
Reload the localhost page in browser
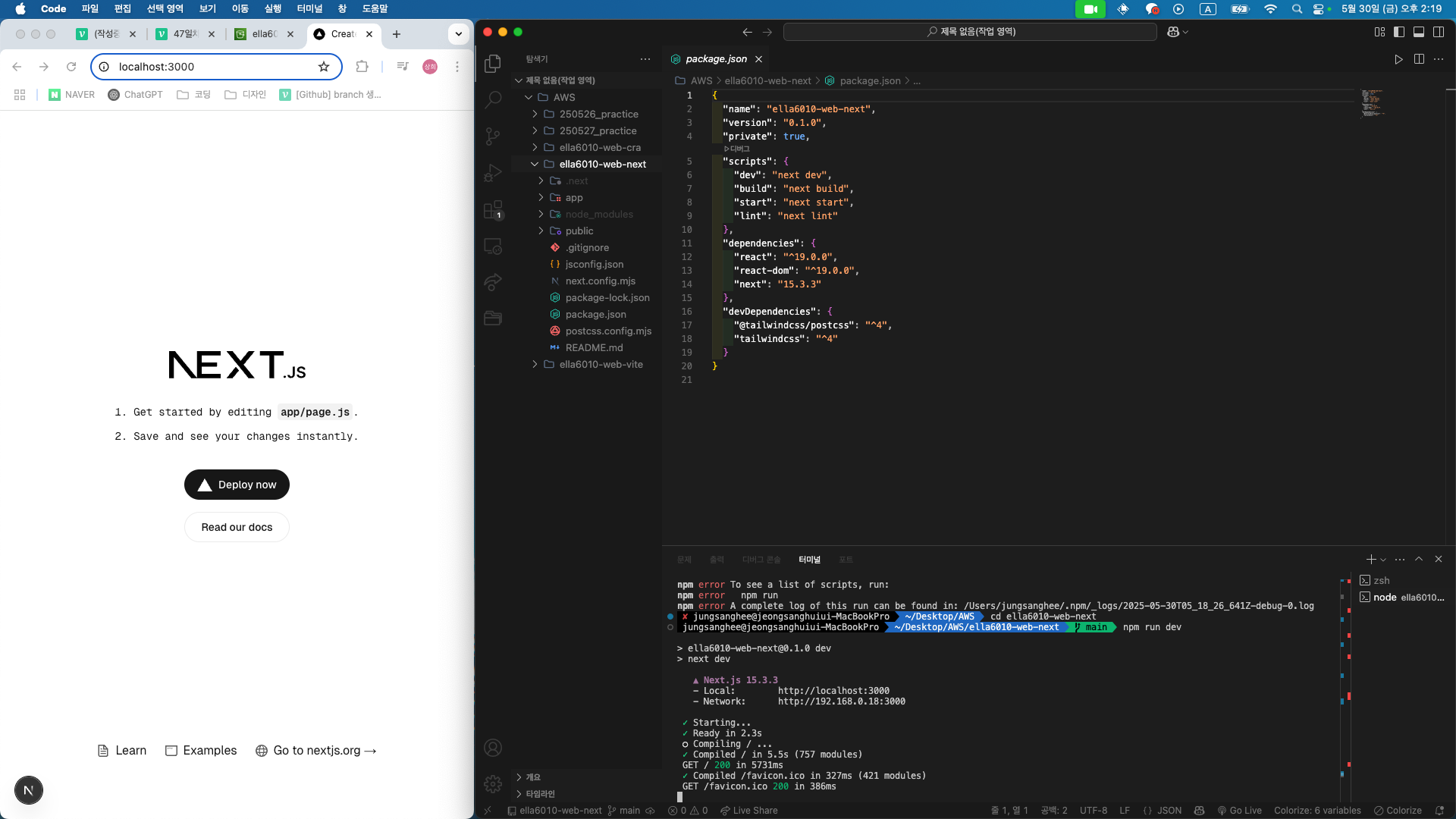71,67
